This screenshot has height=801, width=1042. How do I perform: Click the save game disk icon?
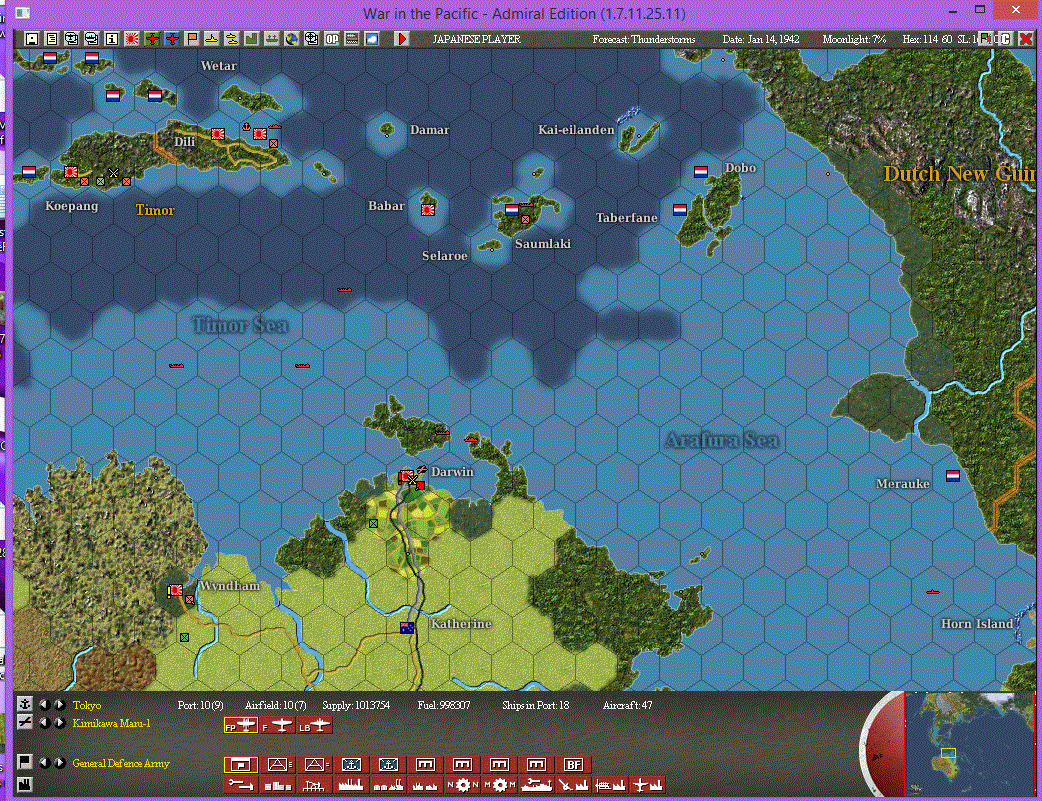(31, 39)
